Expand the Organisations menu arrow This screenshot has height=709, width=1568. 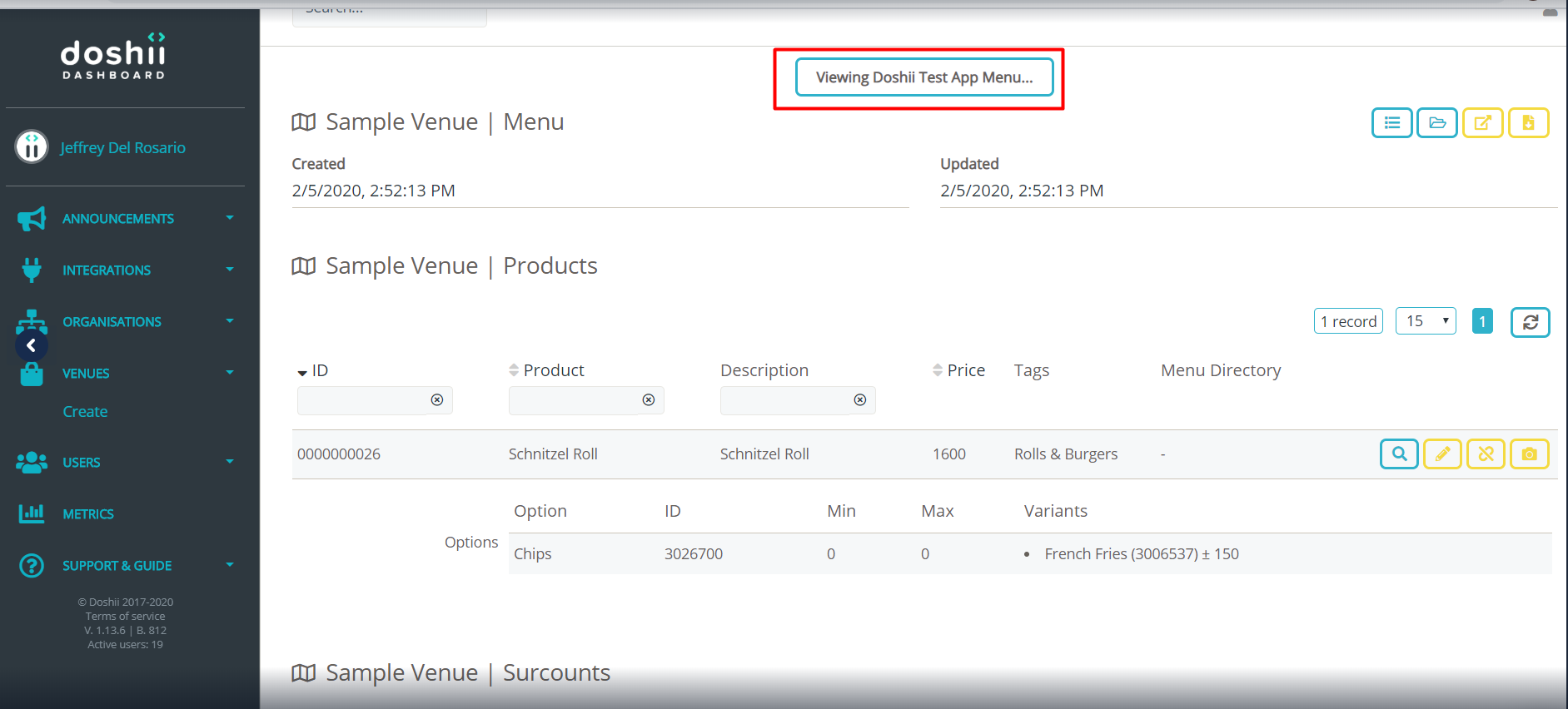point(230,321)
